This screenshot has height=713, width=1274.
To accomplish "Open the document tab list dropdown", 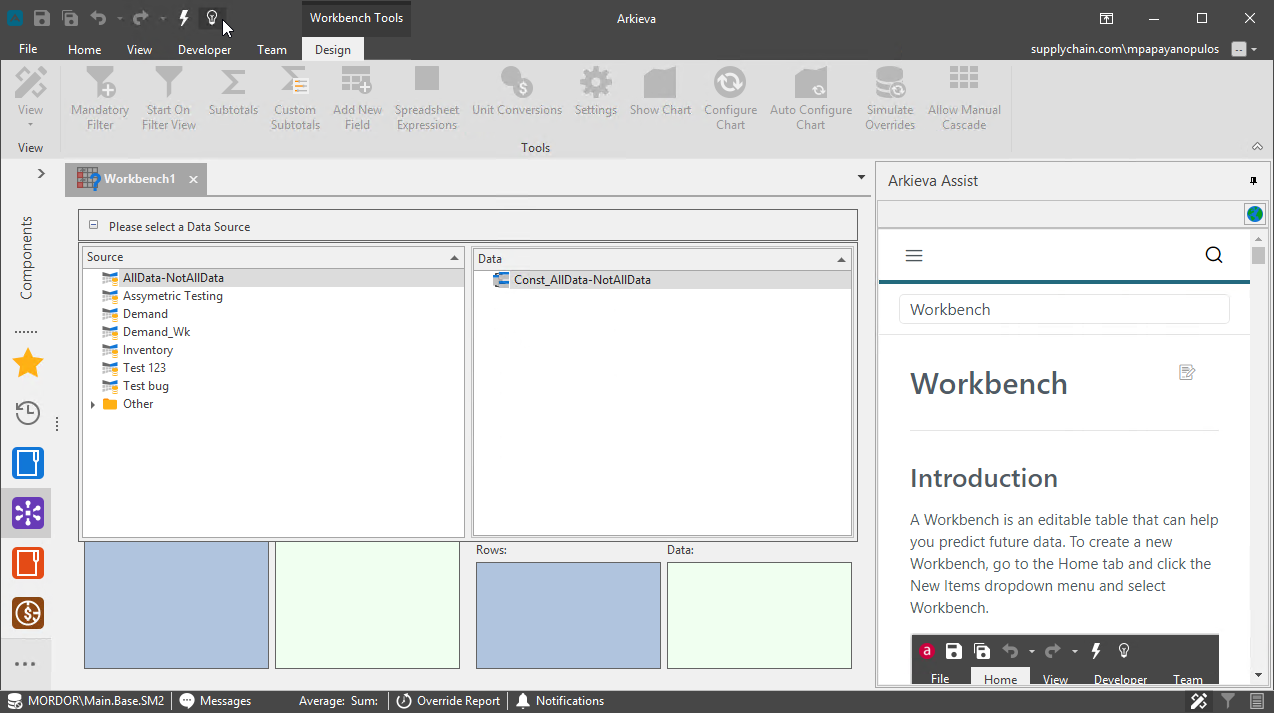I will tap(862, 177).
